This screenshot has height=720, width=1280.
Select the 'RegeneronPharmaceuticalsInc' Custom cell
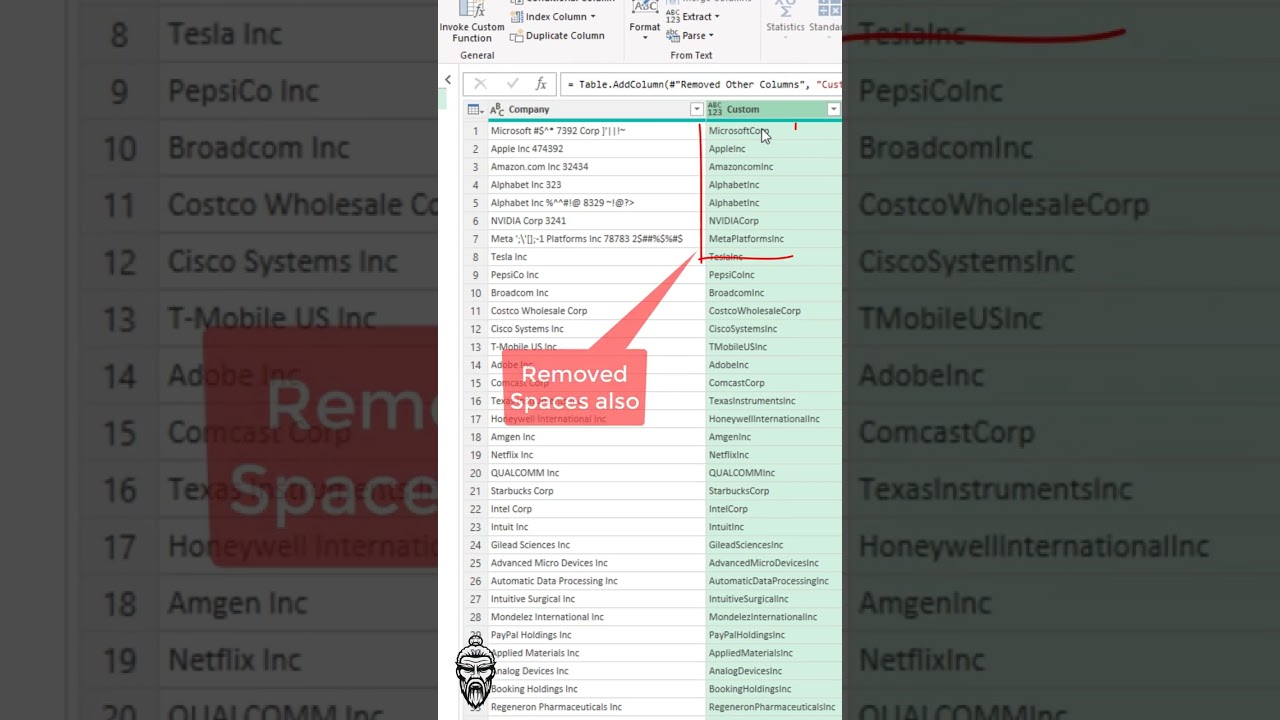click(x=773, y=707)
